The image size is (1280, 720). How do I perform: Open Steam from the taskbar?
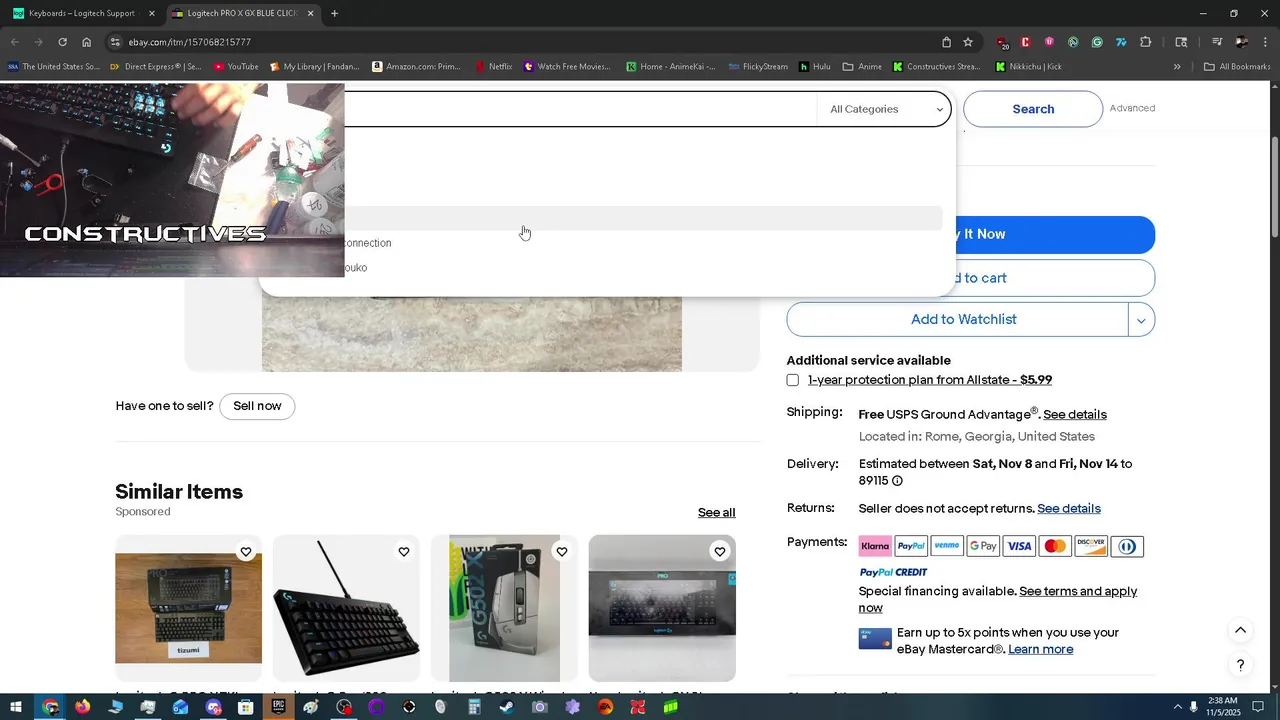[507, 707]
